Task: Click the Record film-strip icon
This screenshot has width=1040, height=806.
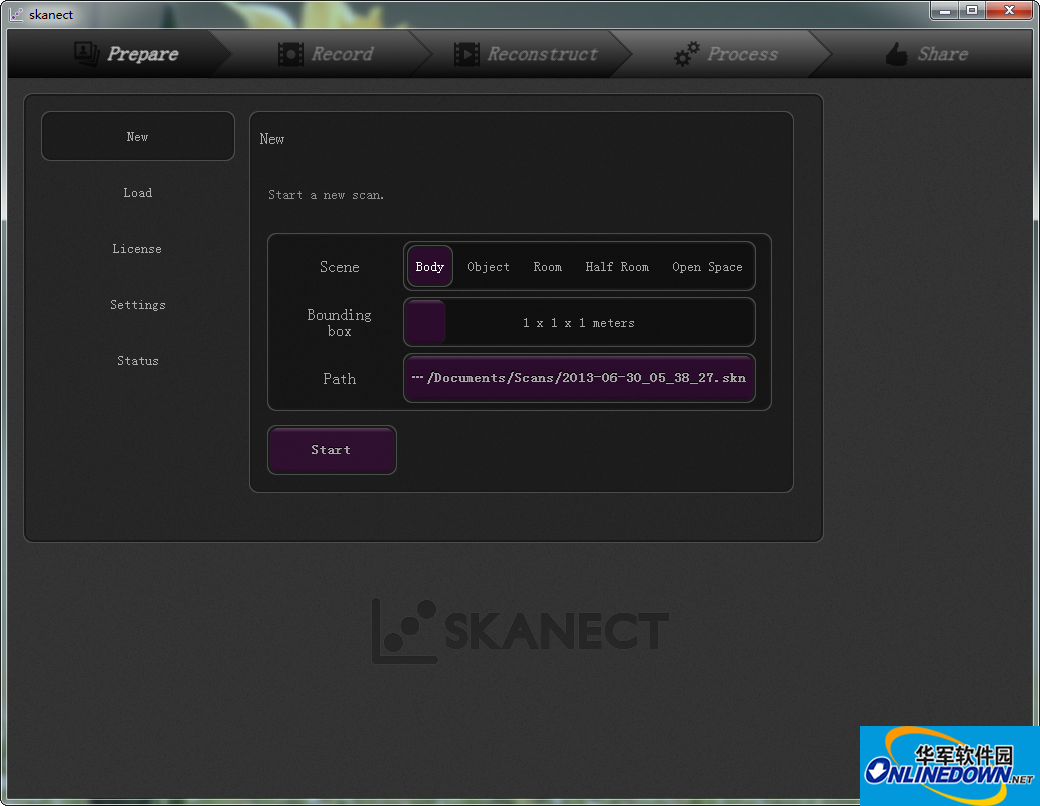Action: (x=291, y=54)
